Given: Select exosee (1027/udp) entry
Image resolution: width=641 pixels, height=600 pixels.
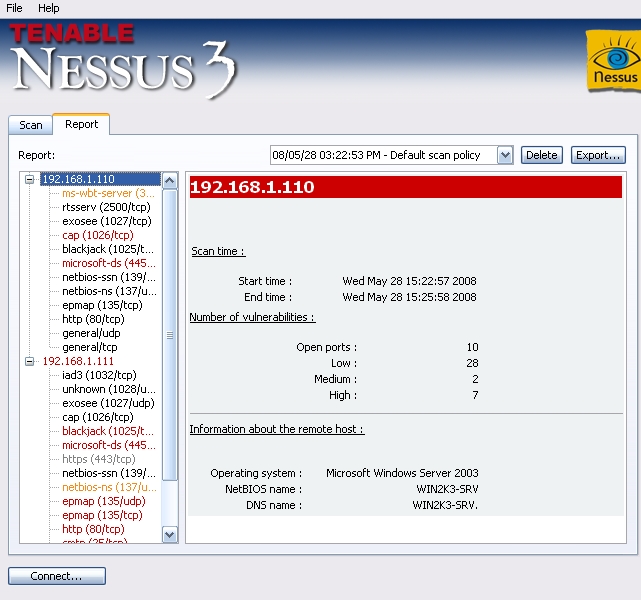Looking at the screenshot, I should click(108, 403).
